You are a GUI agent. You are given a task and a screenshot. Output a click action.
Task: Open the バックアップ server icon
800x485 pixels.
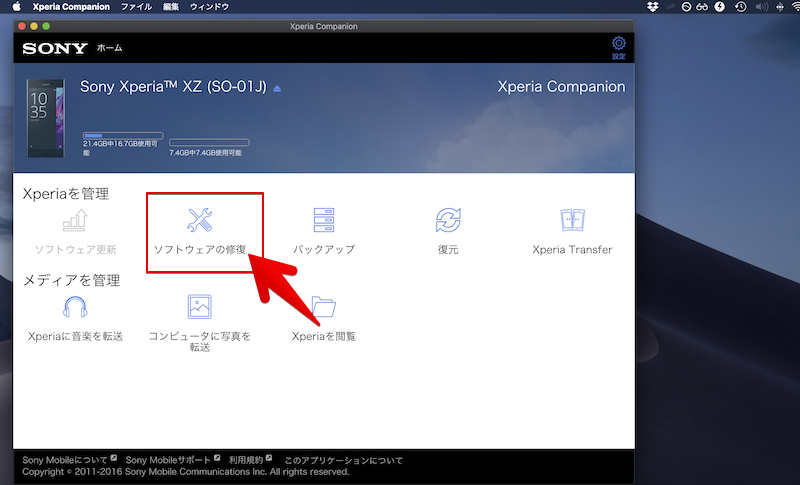point(324,221)
